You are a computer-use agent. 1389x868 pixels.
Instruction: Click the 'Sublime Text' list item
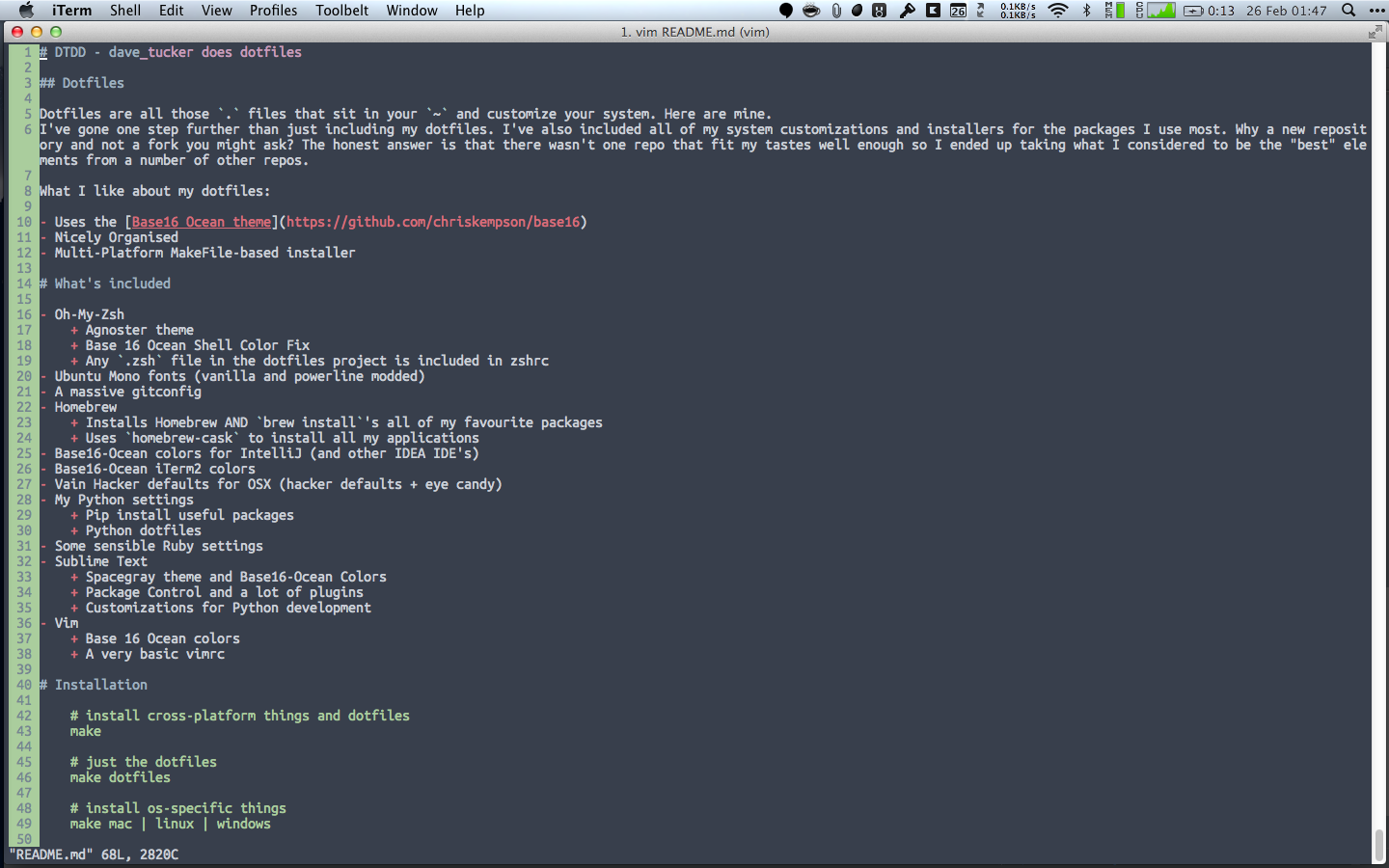pos(101,561)
